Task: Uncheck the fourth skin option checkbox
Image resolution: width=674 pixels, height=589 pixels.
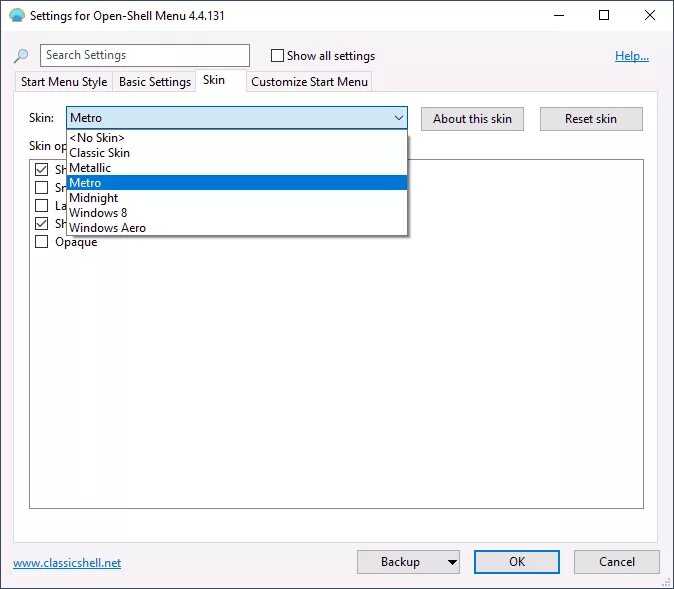Action: tap(41, 224)
